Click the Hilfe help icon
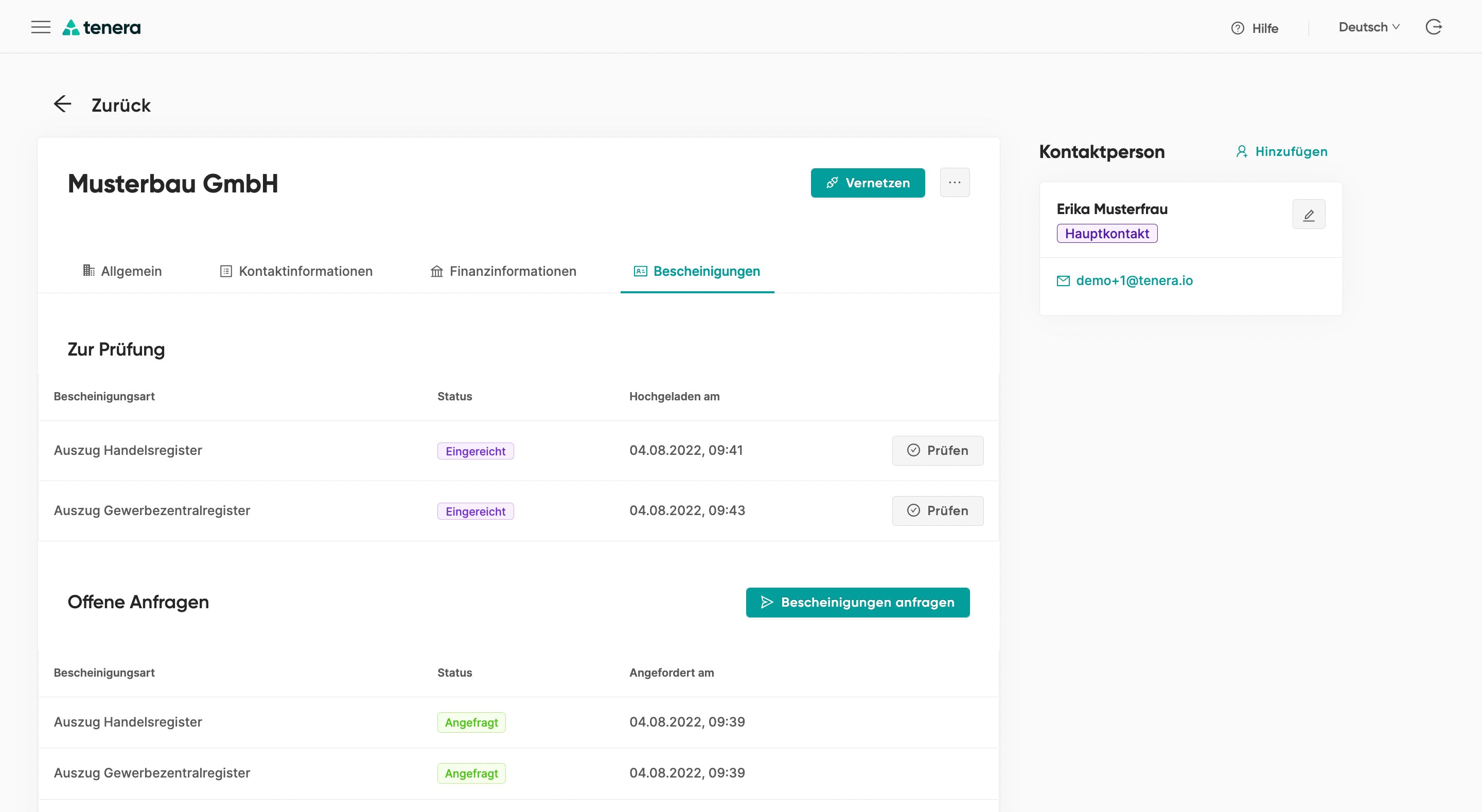The width and height of the screenshot is (1482, 812). [1238, 28]
